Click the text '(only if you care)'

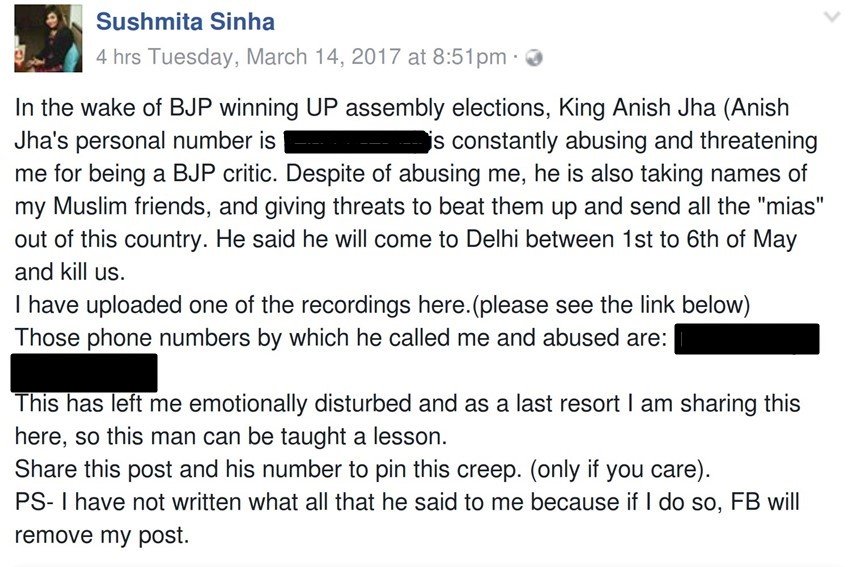pyautogui.click(x=620, y=469)
